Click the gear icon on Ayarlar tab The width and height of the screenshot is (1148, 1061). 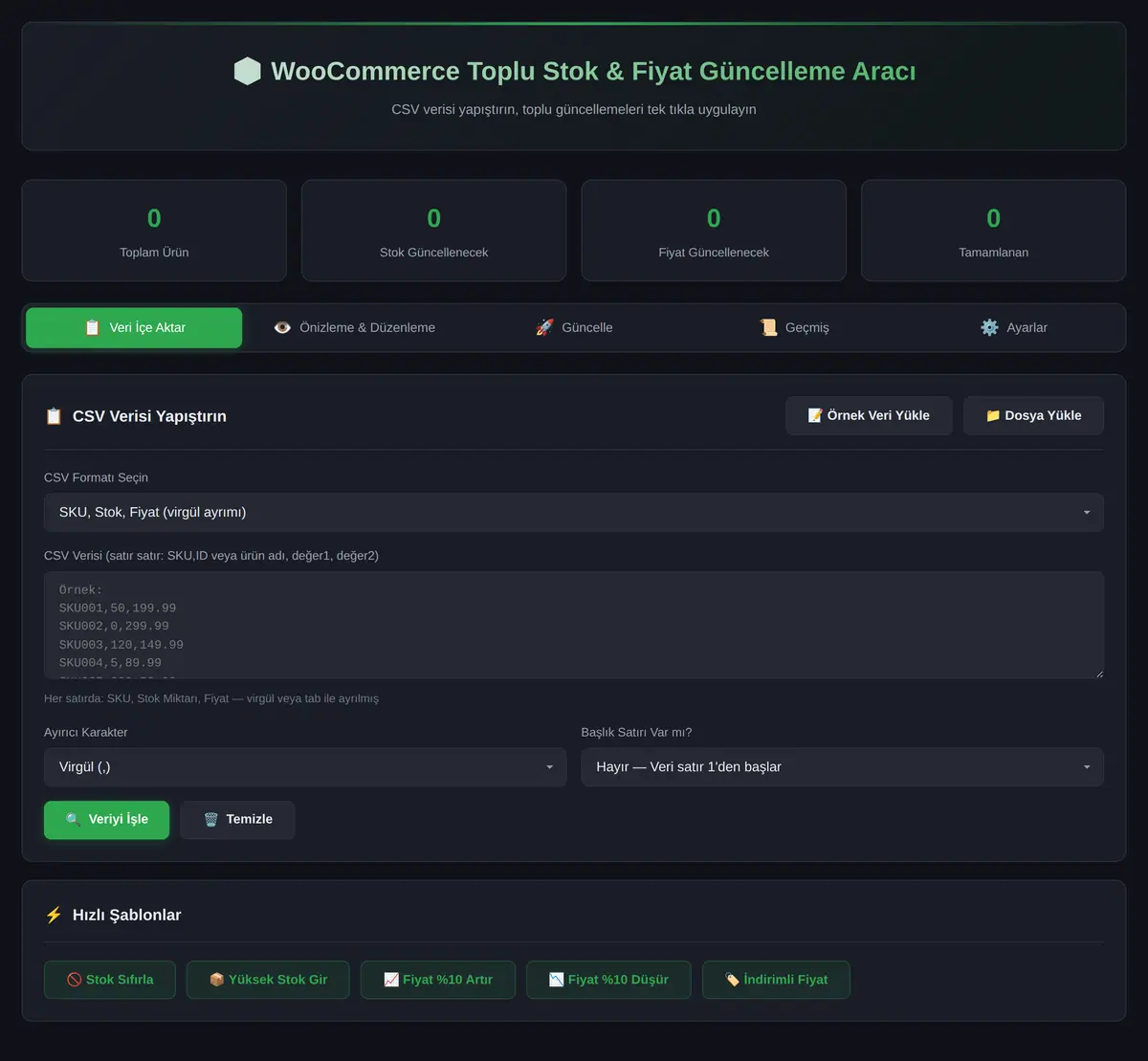989,327
